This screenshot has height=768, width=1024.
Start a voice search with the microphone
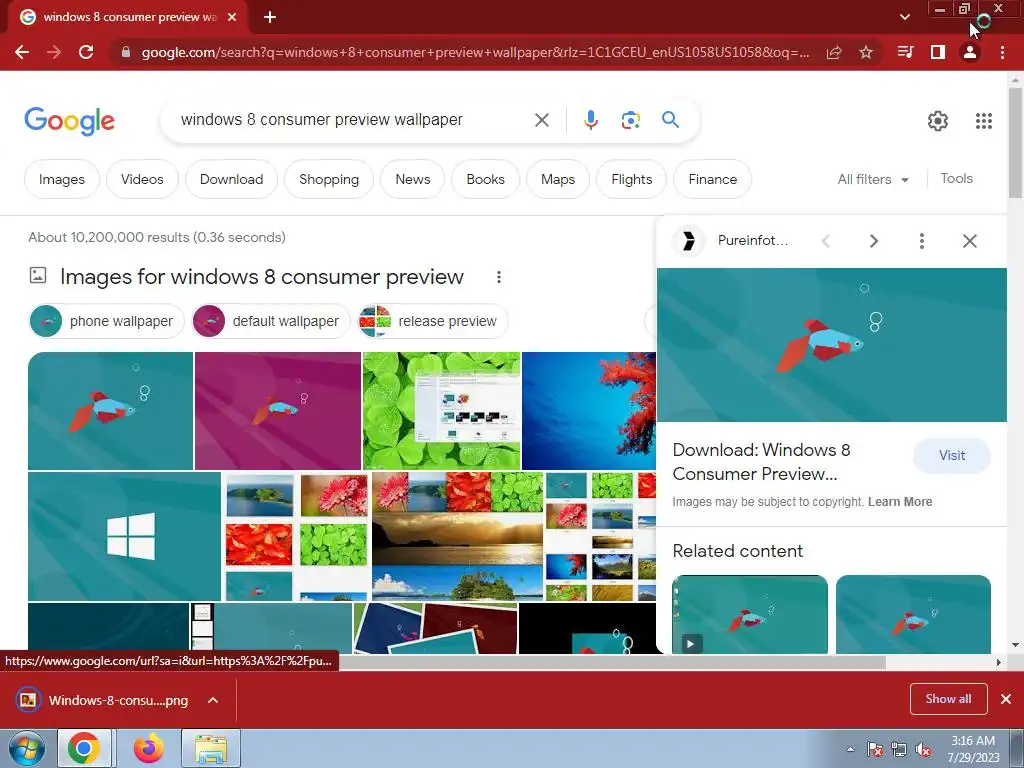pos(591,120)
